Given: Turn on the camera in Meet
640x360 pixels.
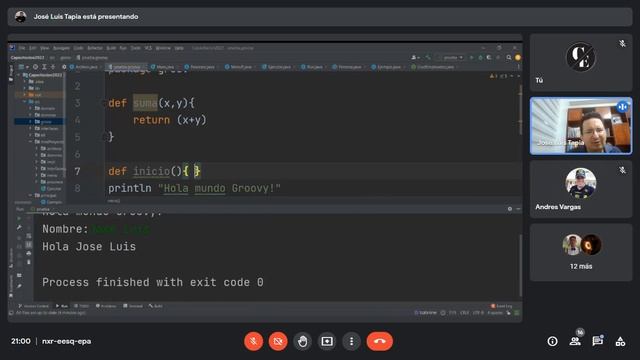Looking at the screenshot, I should [x=278, y=341].
